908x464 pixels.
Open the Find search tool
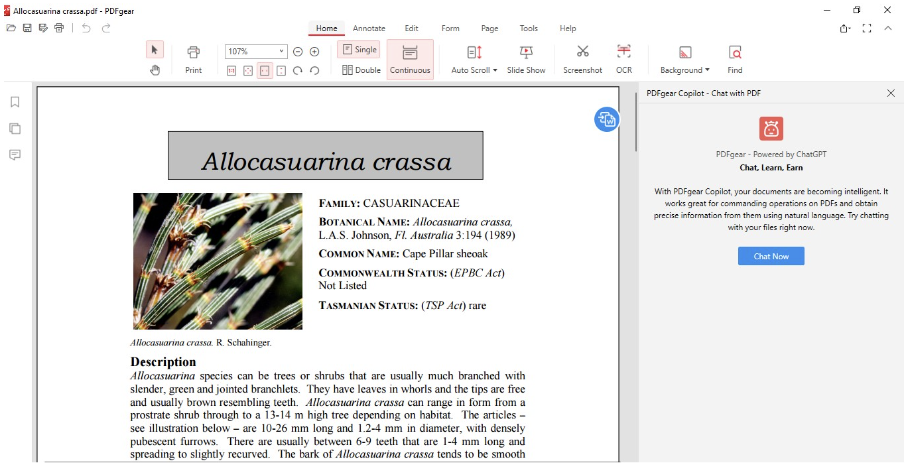(x=735, y=58)
